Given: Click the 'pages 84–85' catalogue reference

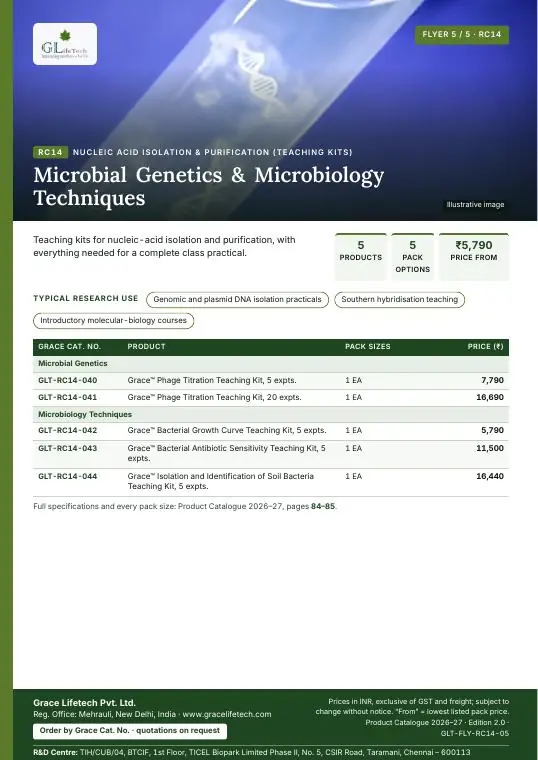Looking at the screenshot, I should 311,507.
